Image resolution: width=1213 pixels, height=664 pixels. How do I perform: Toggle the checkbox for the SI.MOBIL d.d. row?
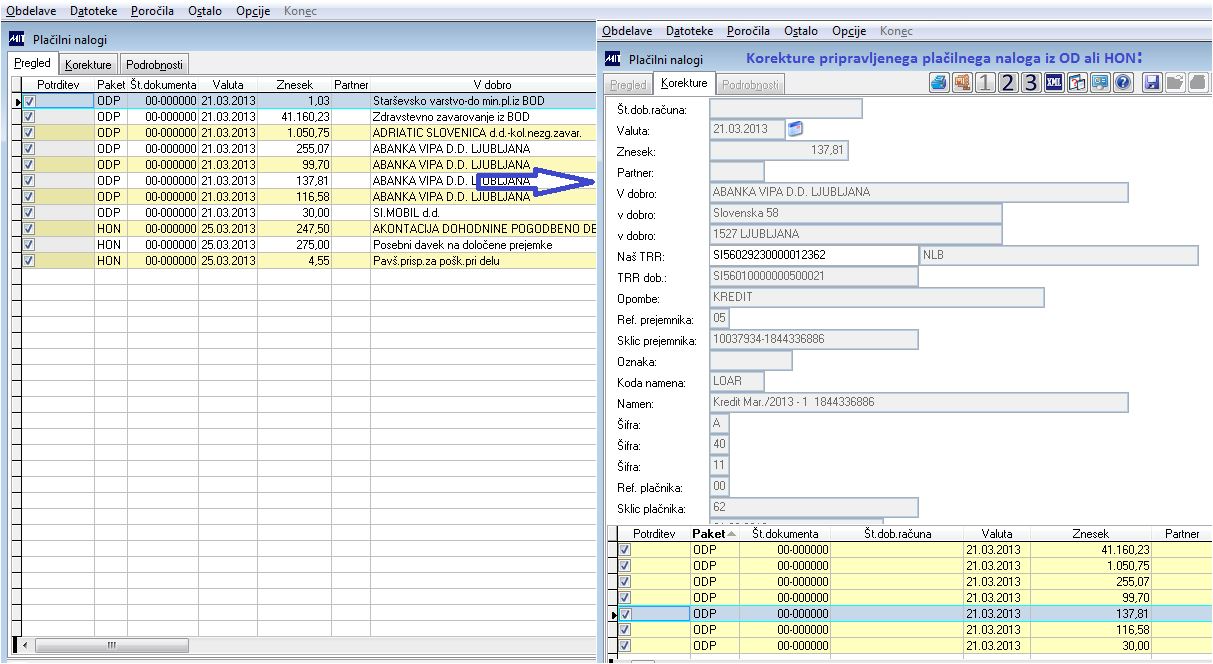[x=29, y=213]
